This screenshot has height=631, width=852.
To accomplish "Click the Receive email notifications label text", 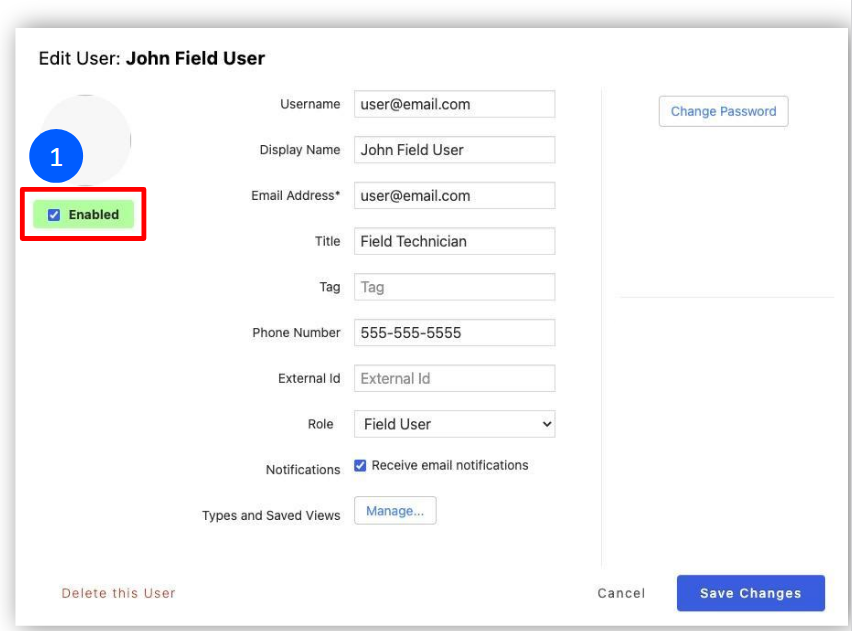I will [x=450, y=465].
